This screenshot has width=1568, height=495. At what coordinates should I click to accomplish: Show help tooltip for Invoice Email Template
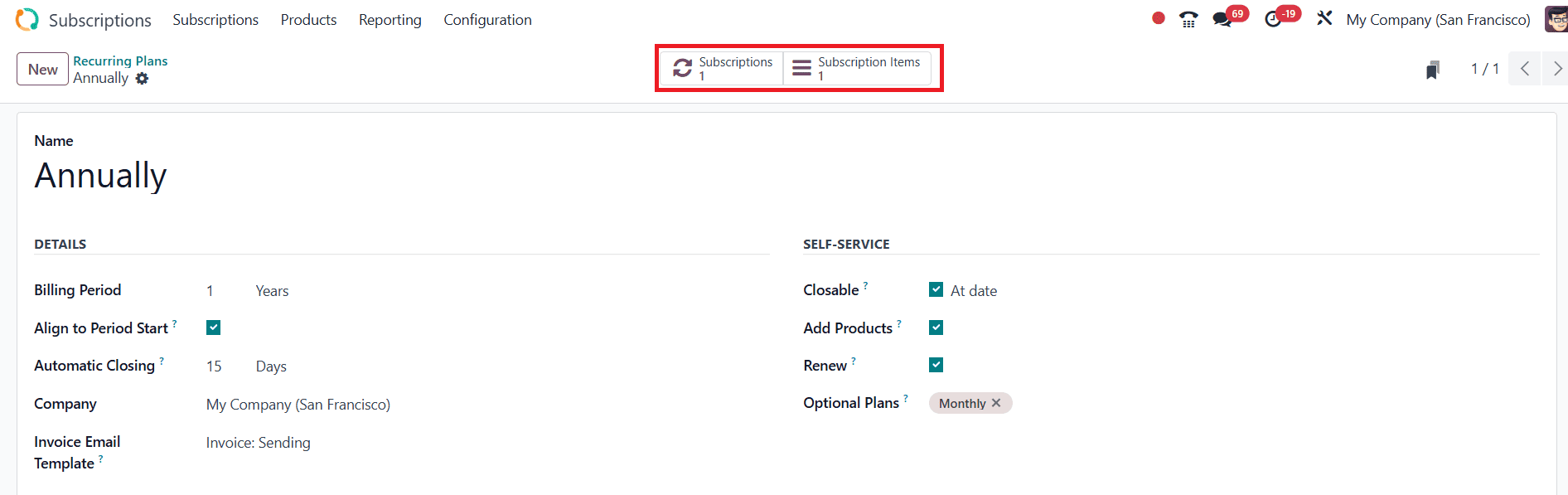(101, 459)
